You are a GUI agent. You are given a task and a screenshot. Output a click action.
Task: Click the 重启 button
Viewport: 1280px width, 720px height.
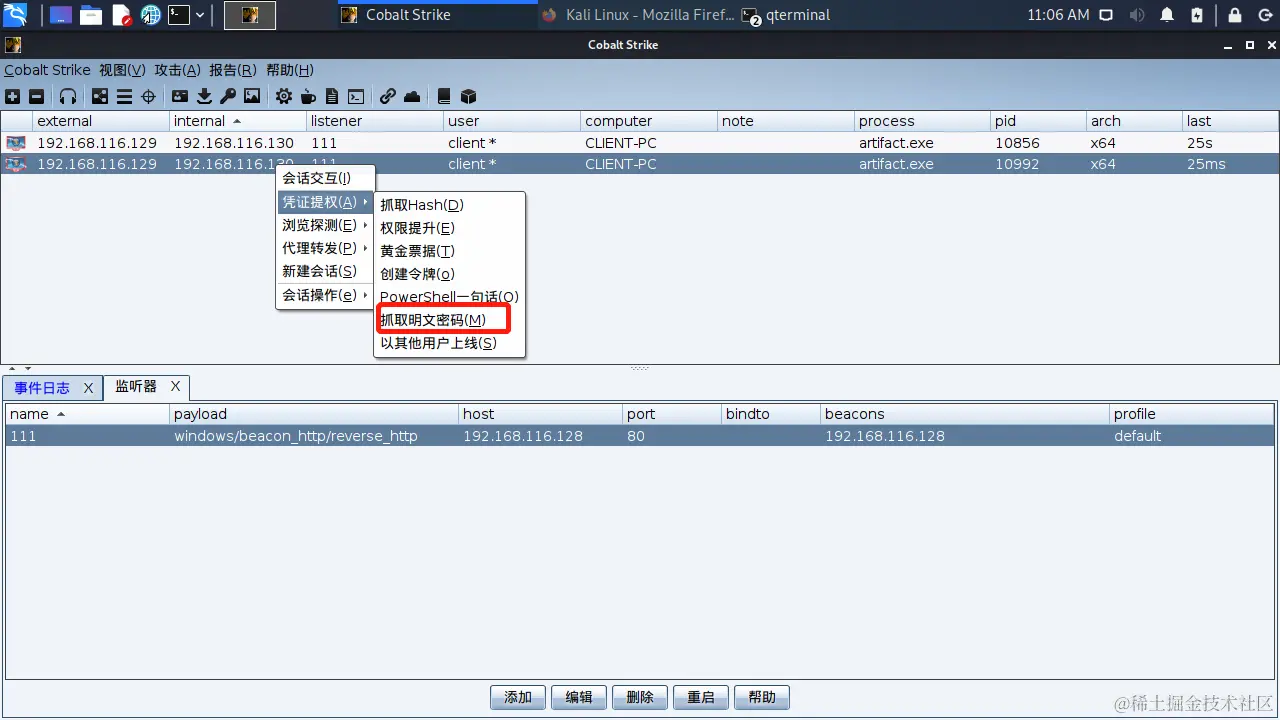click(701, 698)
